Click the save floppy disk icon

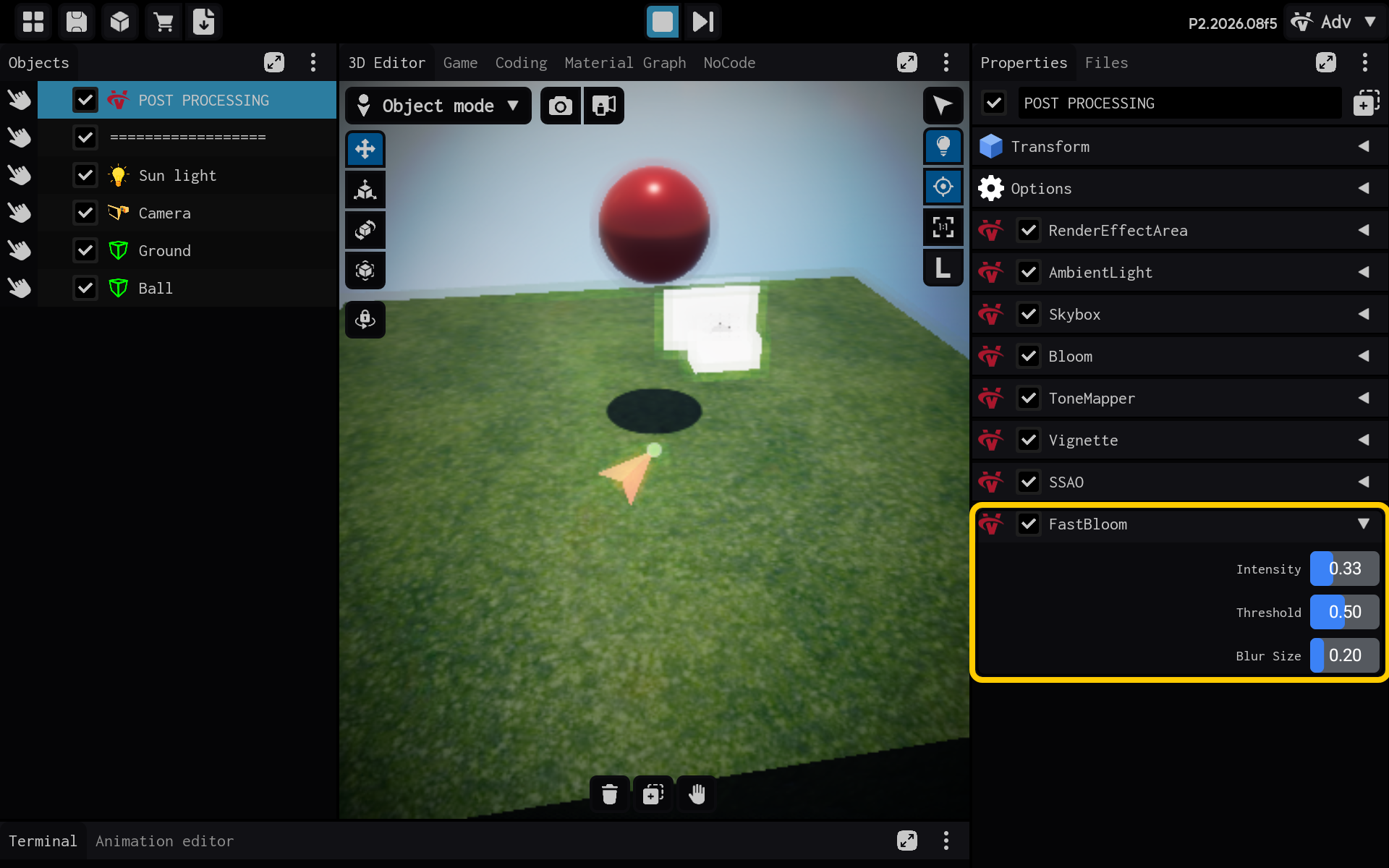click(77, 22)
